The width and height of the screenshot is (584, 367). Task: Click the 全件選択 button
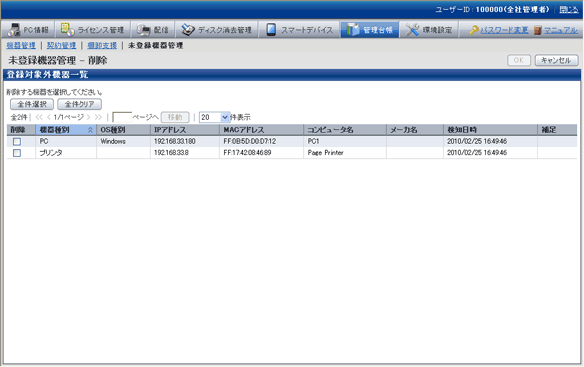(32, 104)
